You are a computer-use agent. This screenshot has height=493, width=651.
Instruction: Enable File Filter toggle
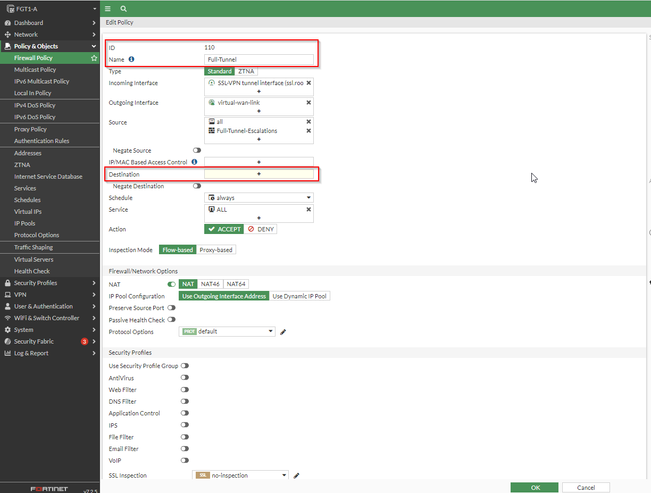tap(185, 437)
